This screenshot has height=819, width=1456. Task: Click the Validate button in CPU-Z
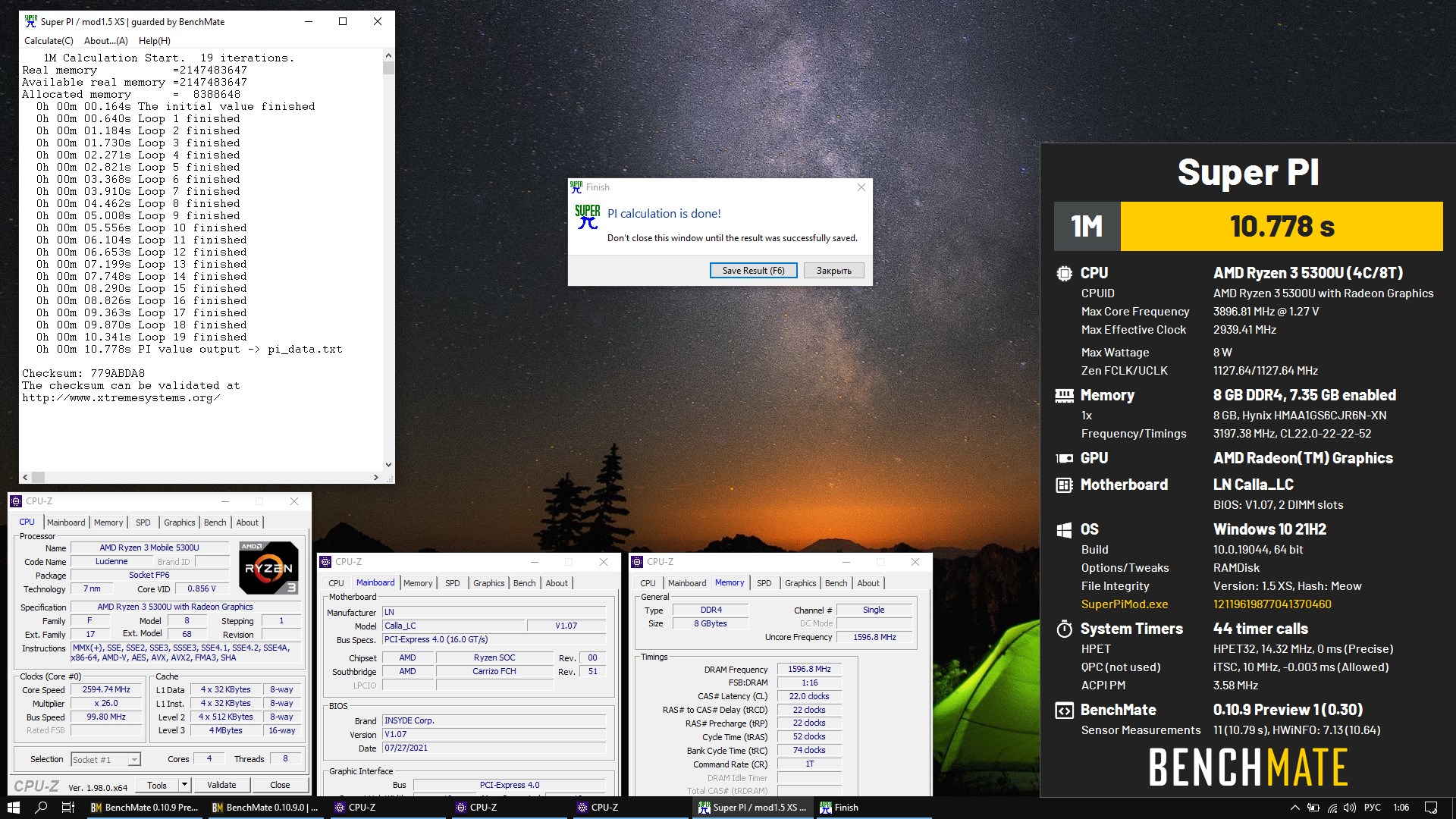(221, 785)
